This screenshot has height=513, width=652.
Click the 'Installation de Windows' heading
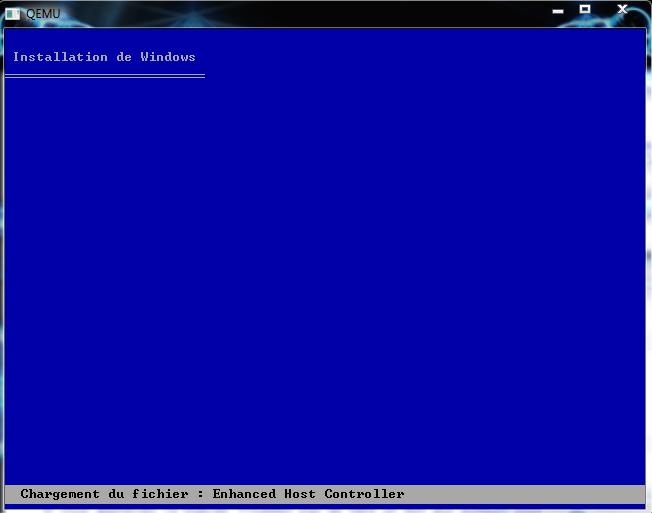[104, 57]
